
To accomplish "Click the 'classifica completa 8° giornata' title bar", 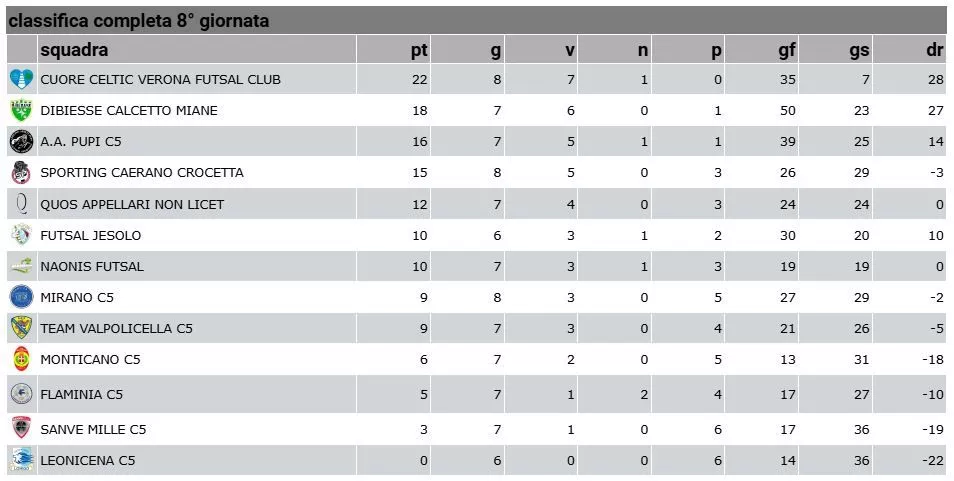I will pyautogui.click(x=476, y=20).
